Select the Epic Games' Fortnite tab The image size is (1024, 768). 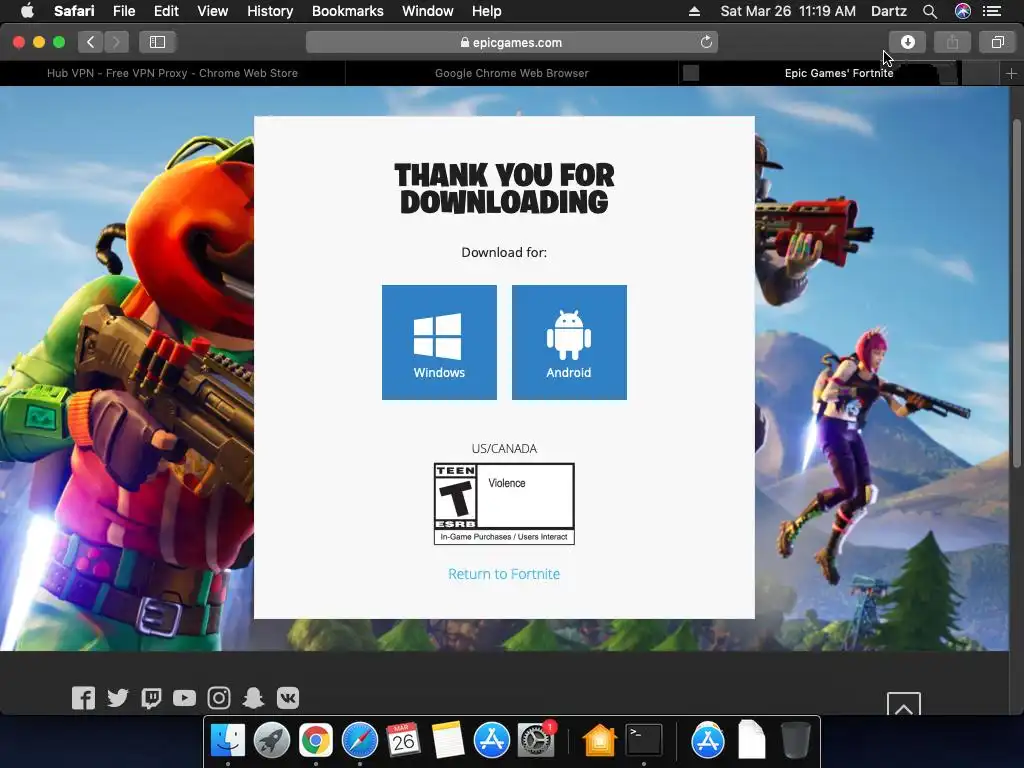point(839,73)
